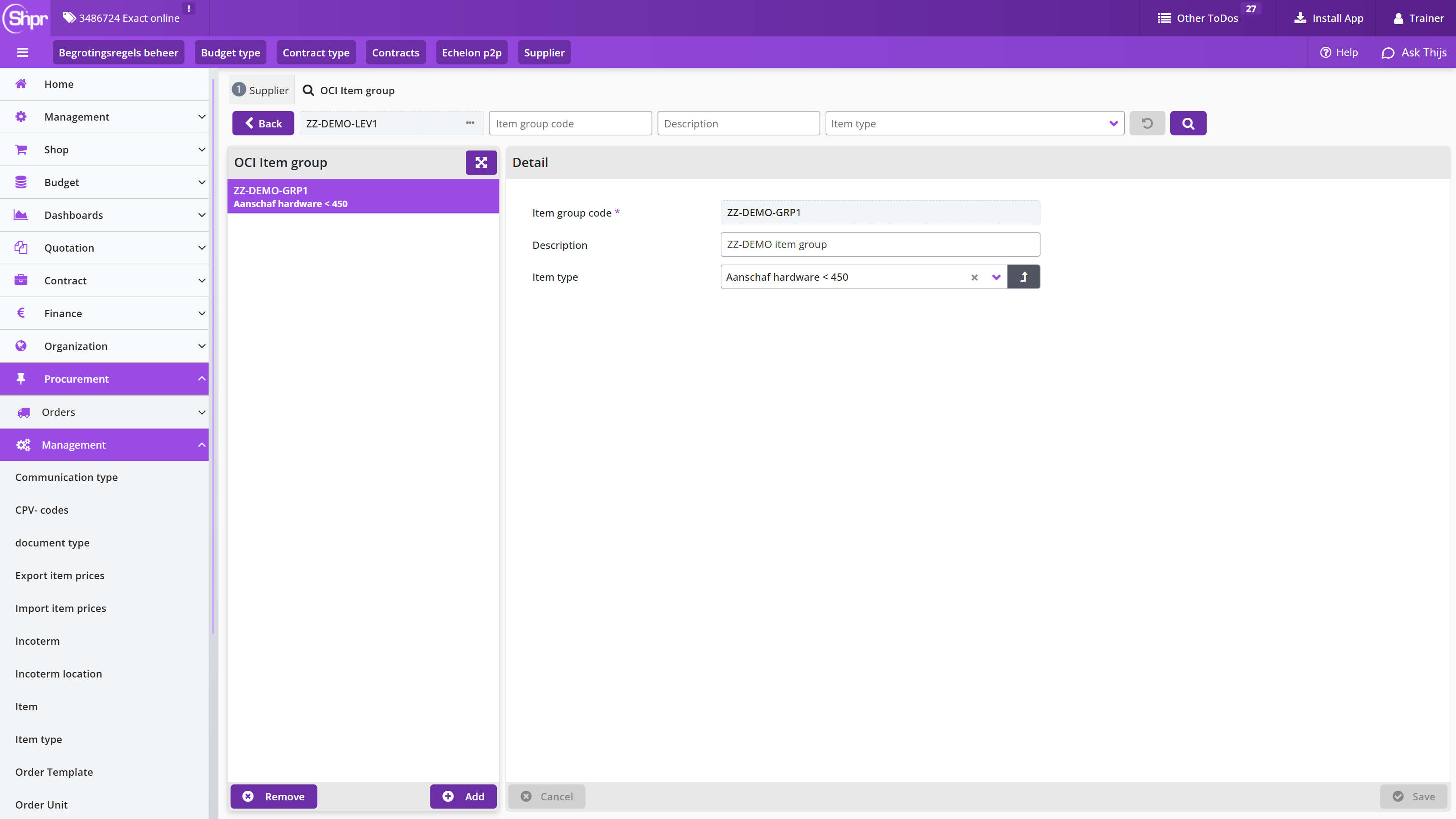This screenshot has width=1456, height=819.
Task: Open Ask Thijs chat
Action: click(x=1414, y=53)
